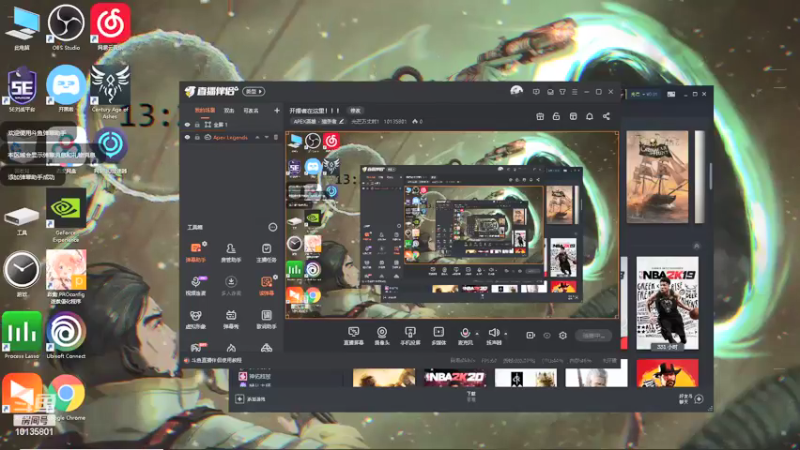Add a new scene with plus button
Viewport: 800px width, 450px height.
click(x=277, y=110)
